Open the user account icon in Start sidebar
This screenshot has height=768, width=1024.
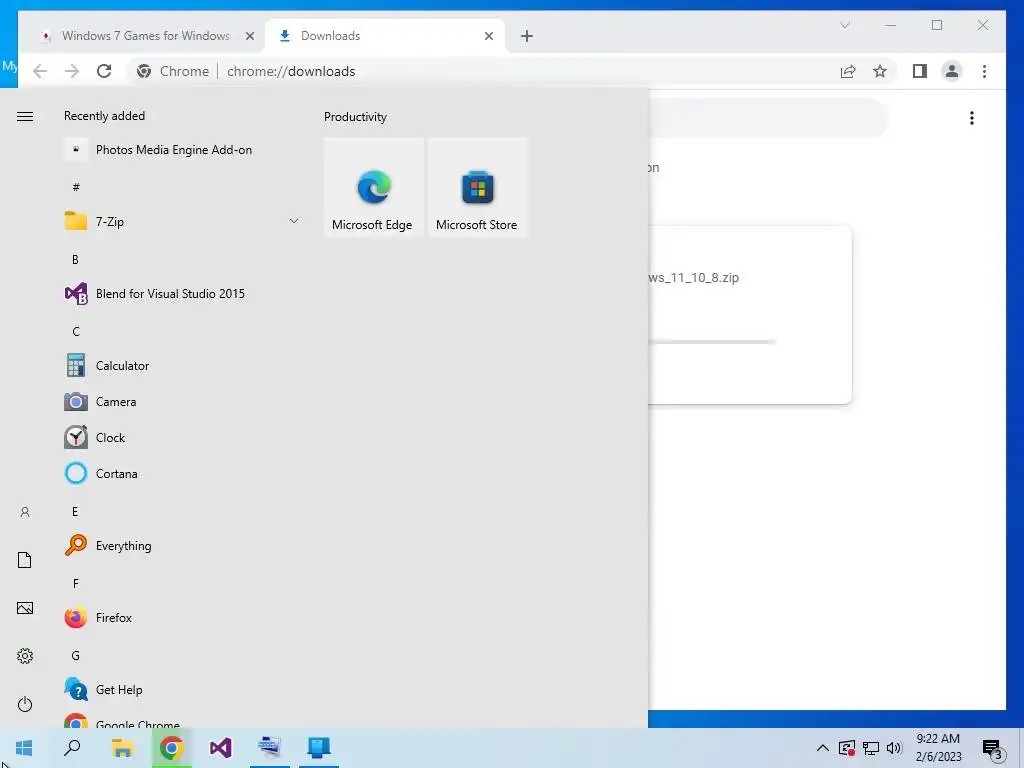click(x=25, y=512)
